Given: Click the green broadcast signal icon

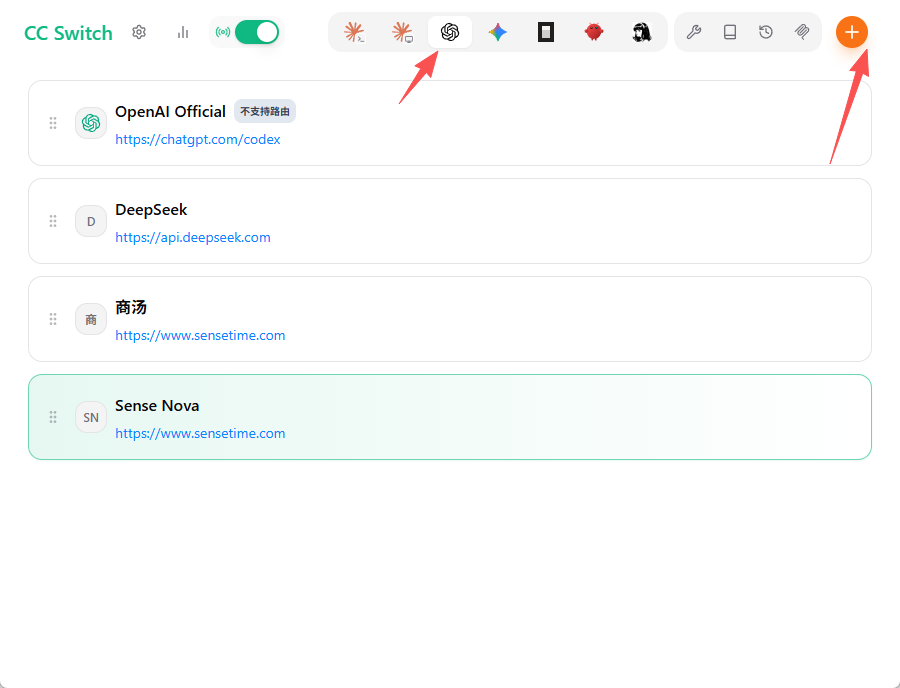Looking at the screenshot, I should pyautogui.click(x=223, y=32).
